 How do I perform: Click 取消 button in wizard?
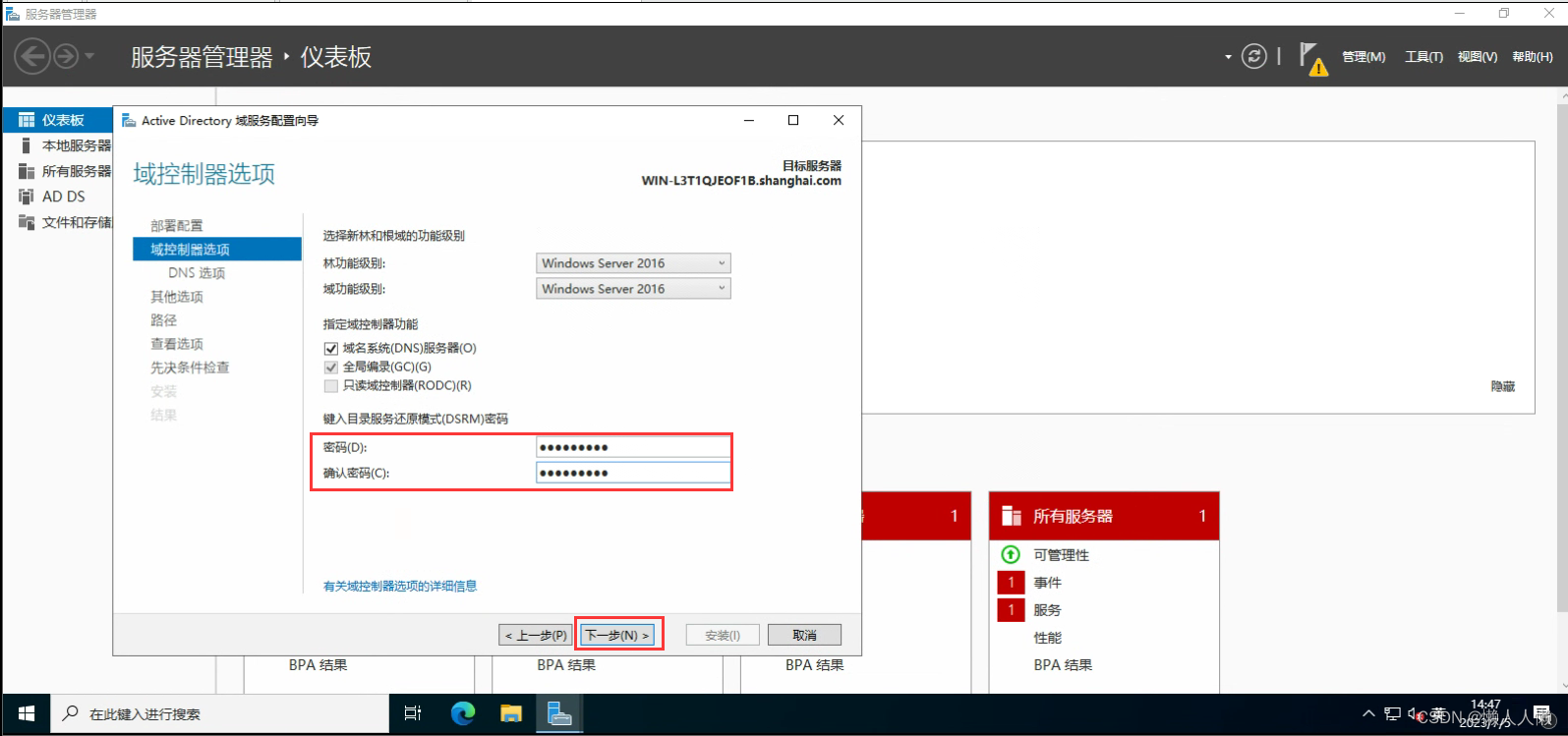(804, 635)
